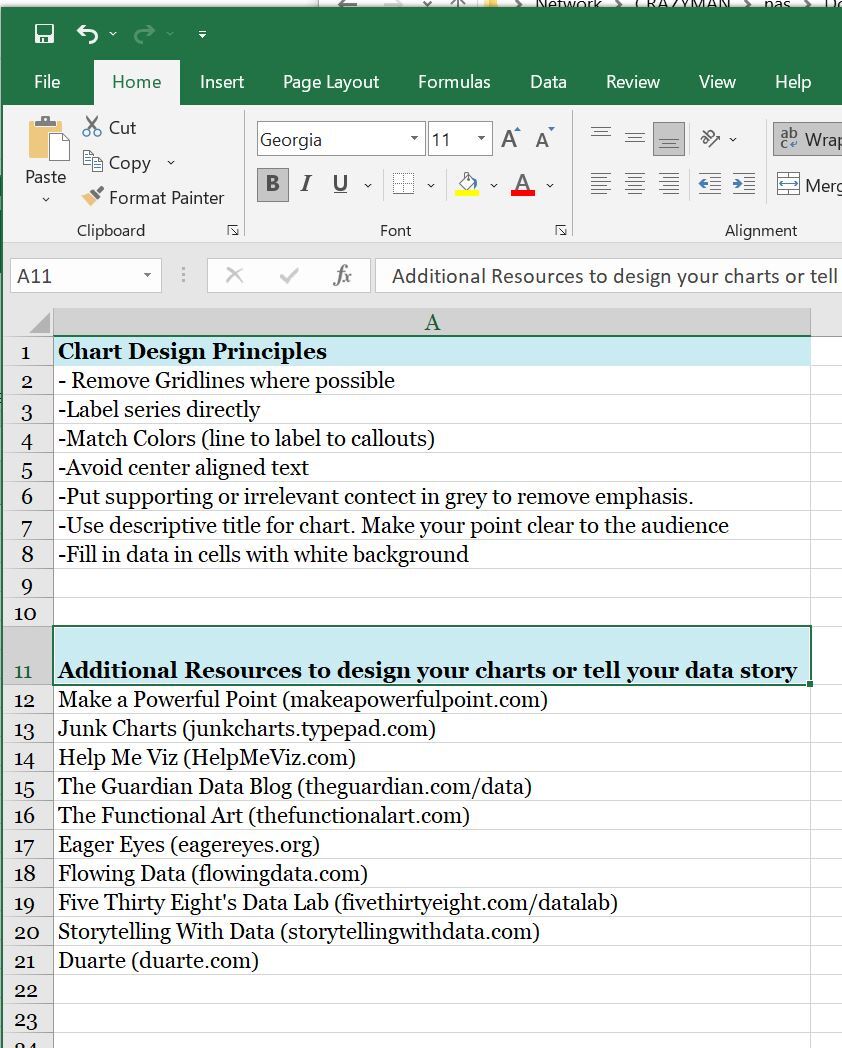Open Customize Quick Access Toolbar dropdown
Image resolution: width=842 pixels, height=1048 pixels.
(x=202, y=34)
